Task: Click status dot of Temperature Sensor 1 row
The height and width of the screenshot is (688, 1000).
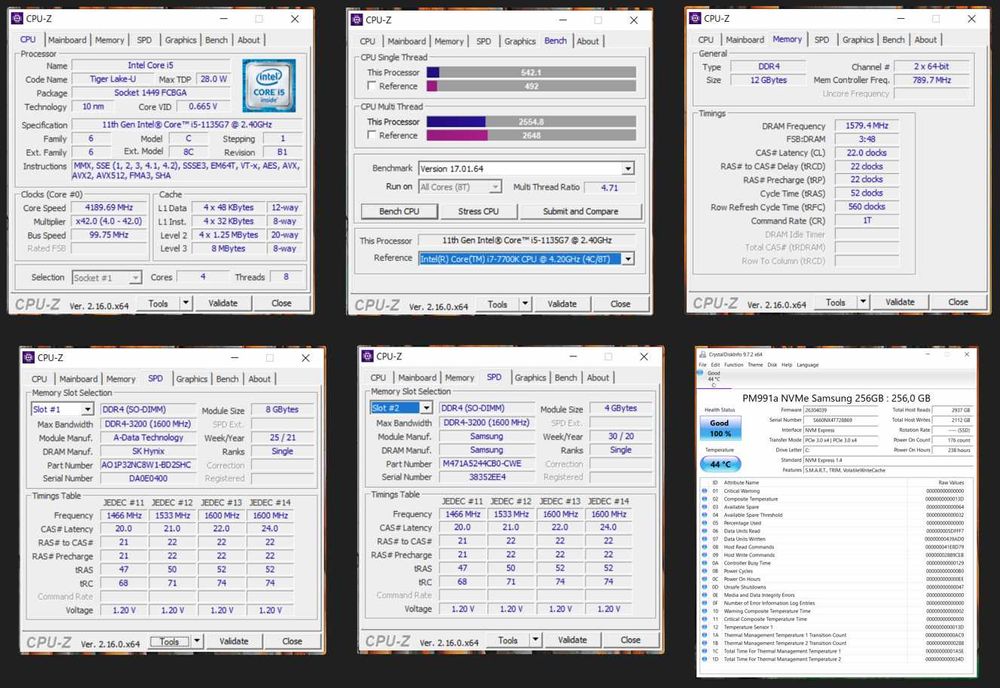Action: tap(705, 627)
